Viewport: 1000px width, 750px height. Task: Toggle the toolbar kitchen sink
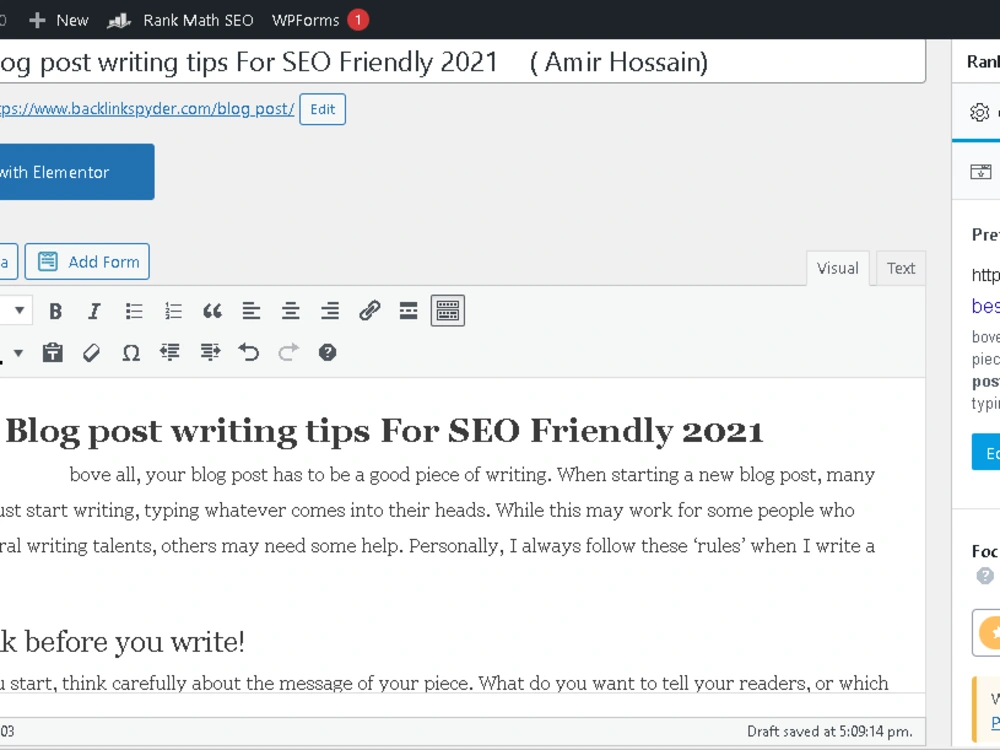click(448, 311)
